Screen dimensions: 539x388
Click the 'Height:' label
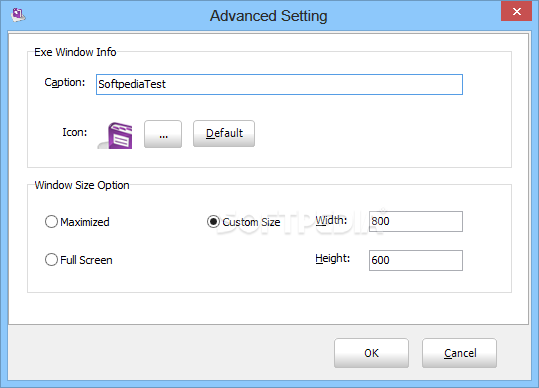point(332,258)
